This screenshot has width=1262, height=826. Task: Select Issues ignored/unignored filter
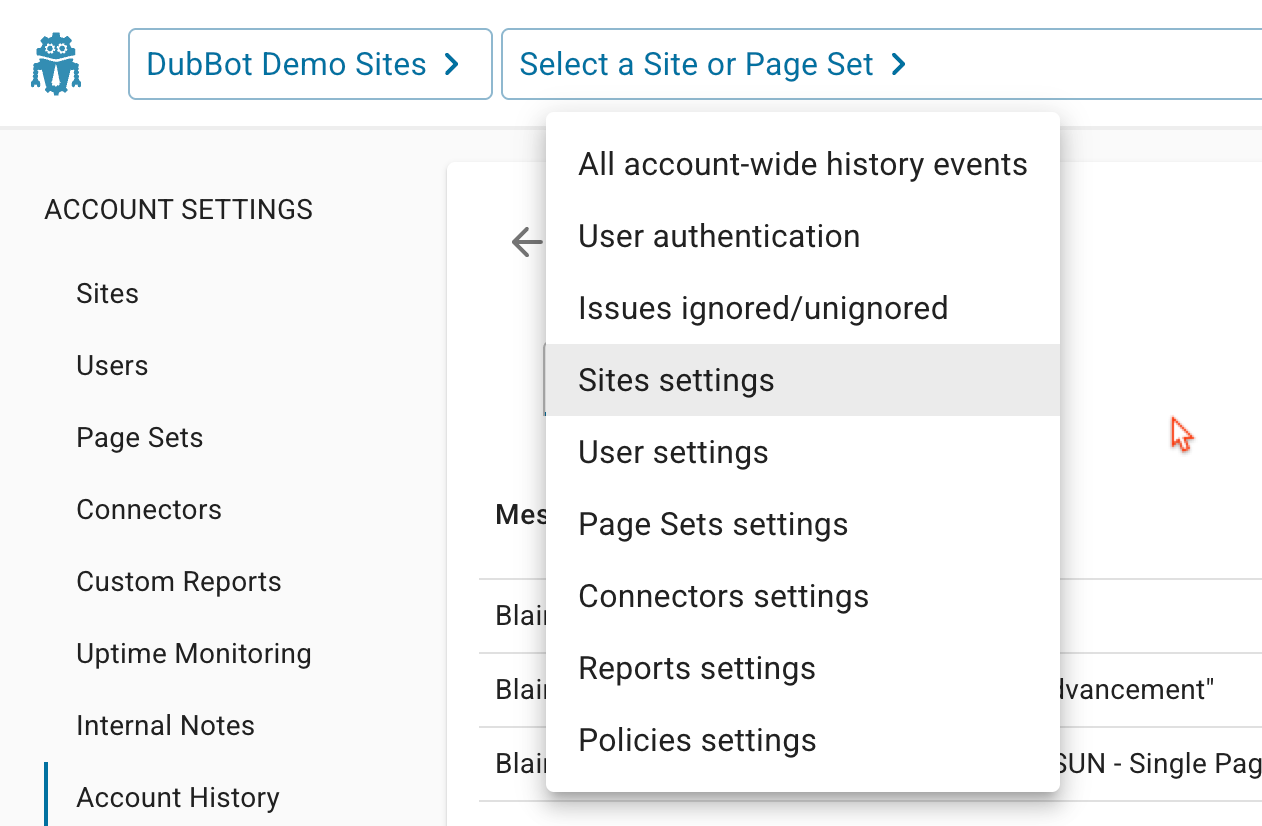coord(763,308)
